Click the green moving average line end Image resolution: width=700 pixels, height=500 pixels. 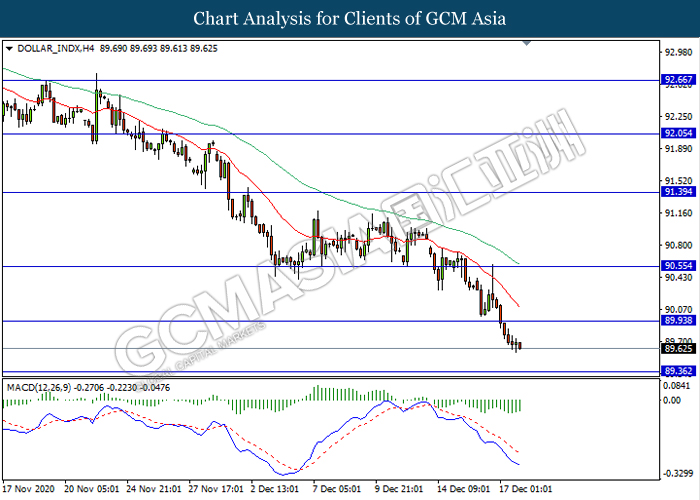click(518, 263)
